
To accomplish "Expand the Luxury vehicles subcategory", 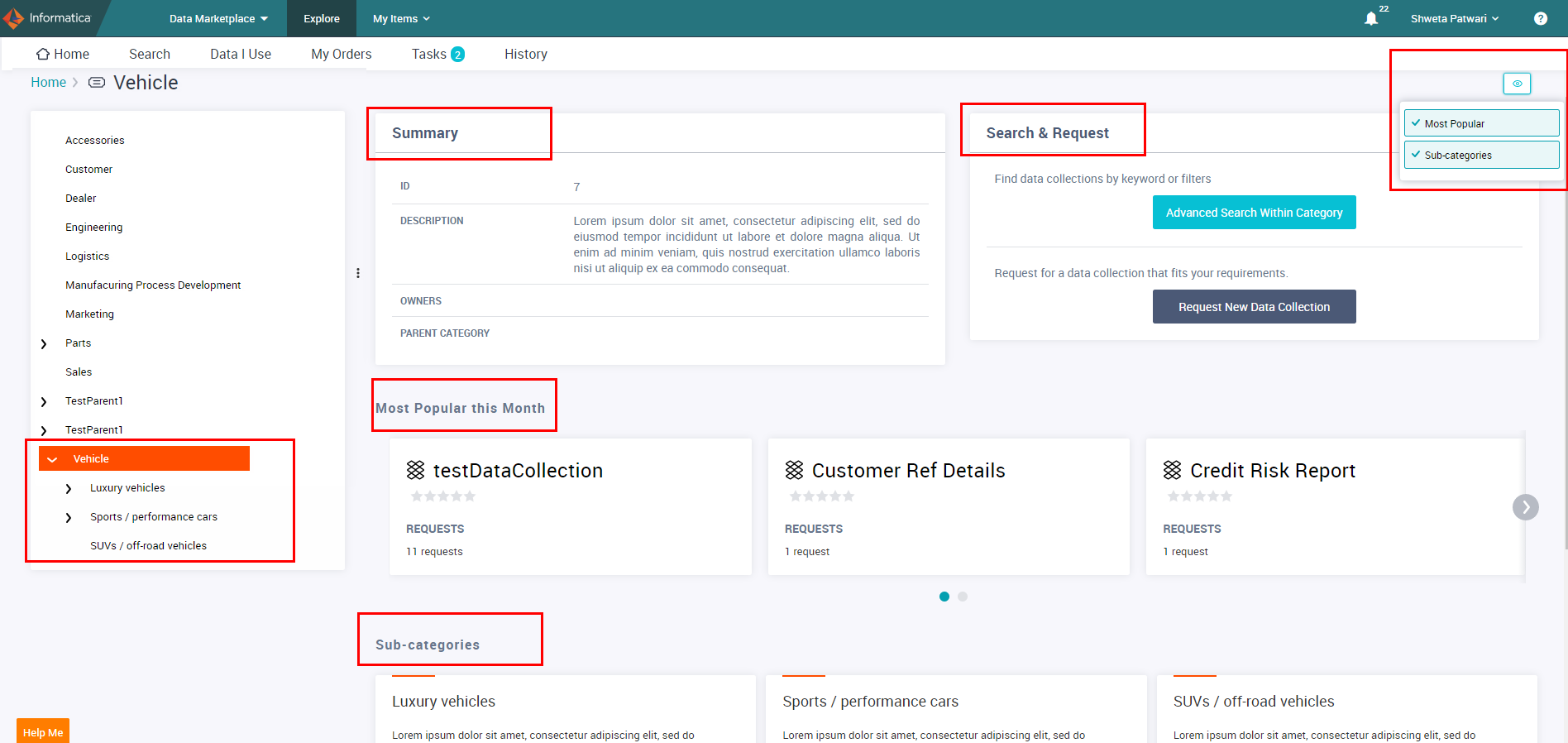I will (x=69, y=488).
